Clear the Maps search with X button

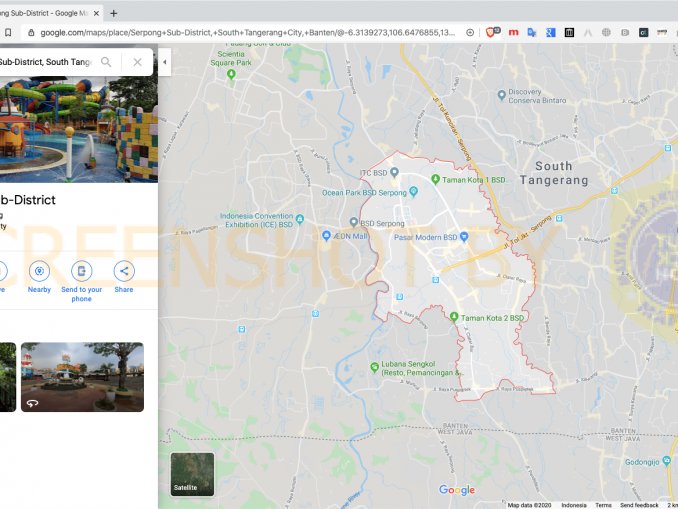tap(138, 62)
